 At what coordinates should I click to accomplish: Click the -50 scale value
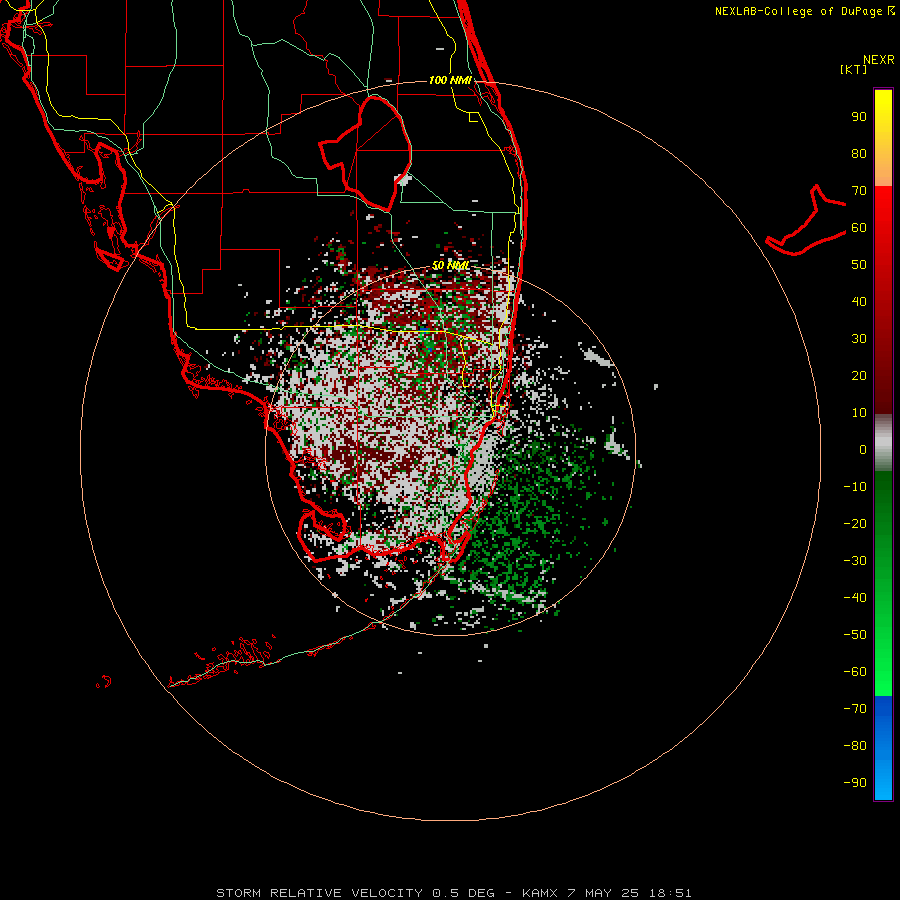coord(855,634)
